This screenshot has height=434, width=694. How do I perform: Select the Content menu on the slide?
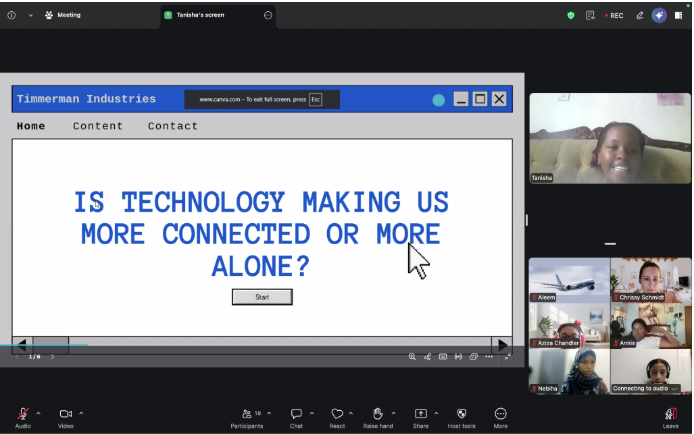pyautogui.click(x=98, y=126)
